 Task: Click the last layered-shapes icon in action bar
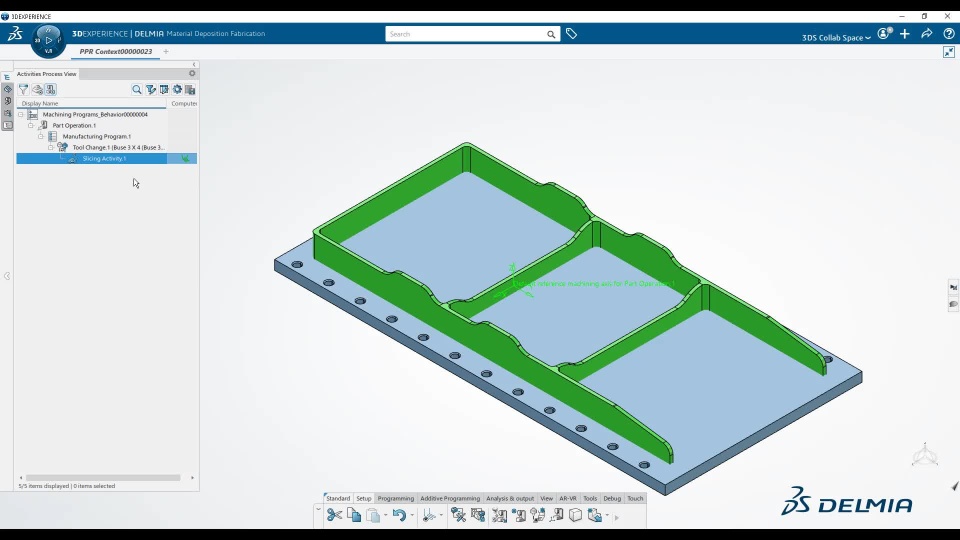pos(594,515)
